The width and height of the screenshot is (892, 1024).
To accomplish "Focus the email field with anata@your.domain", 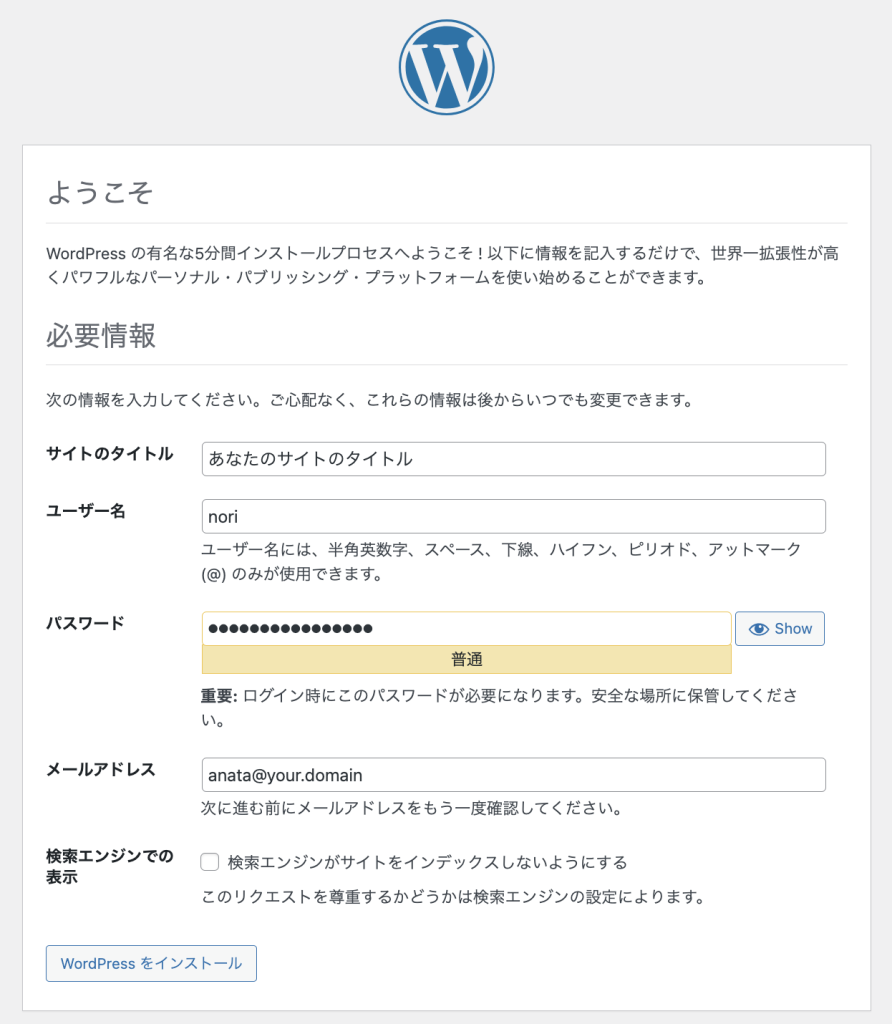I will [513, 775].
